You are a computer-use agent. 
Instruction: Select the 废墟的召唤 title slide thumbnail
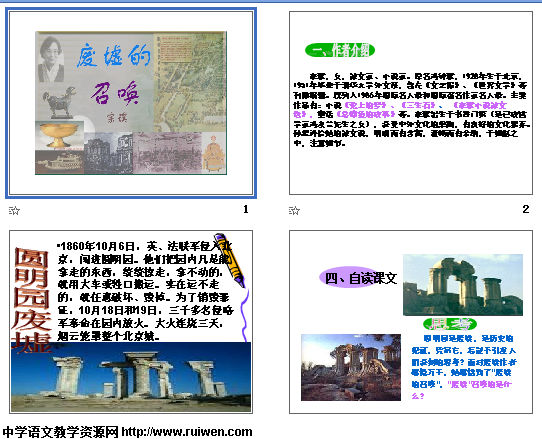pos(131,103)
